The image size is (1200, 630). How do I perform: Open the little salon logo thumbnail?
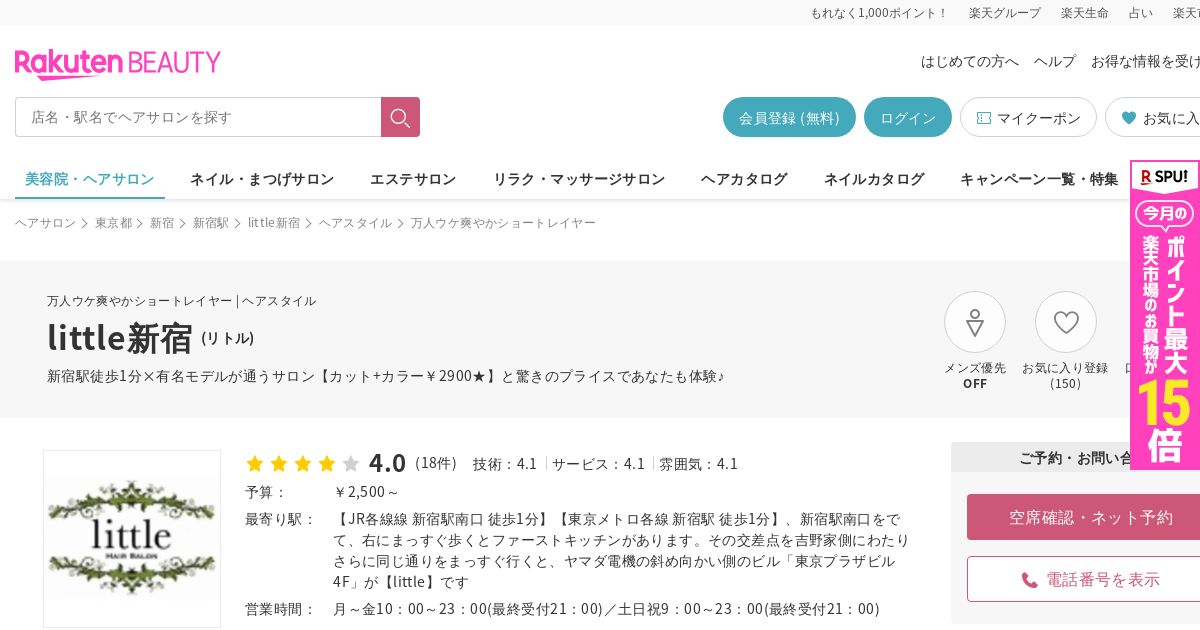132,539
